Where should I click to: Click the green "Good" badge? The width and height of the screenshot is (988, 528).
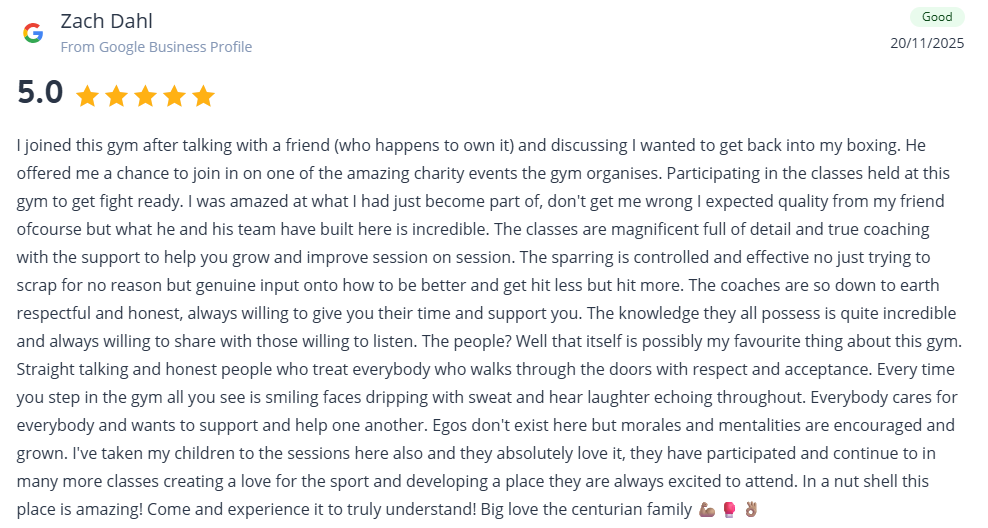937,17
